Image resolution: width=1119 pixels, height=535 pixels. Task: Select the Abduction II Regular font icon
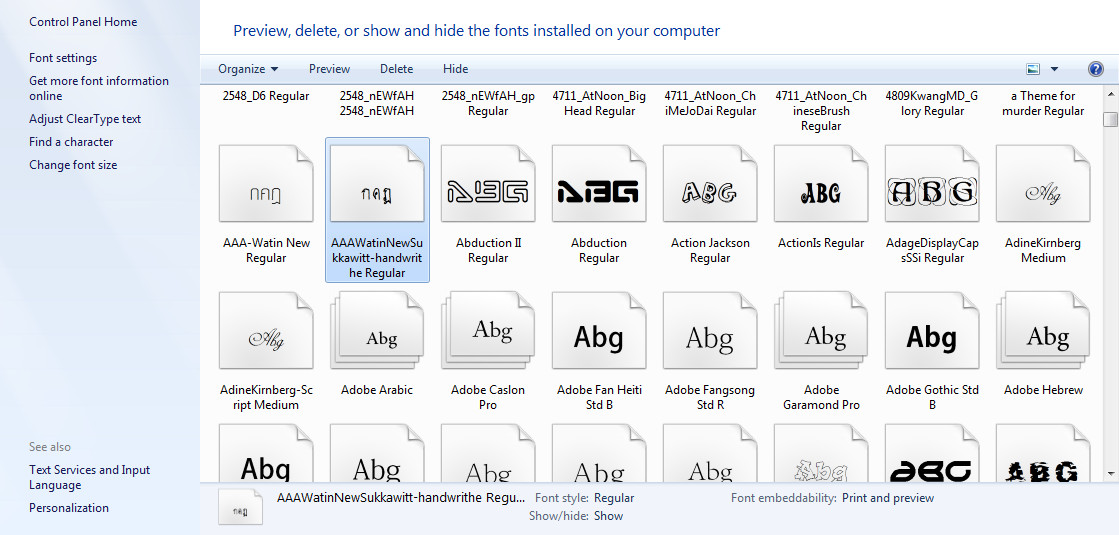pyautogui.click(x=488, y=184)
